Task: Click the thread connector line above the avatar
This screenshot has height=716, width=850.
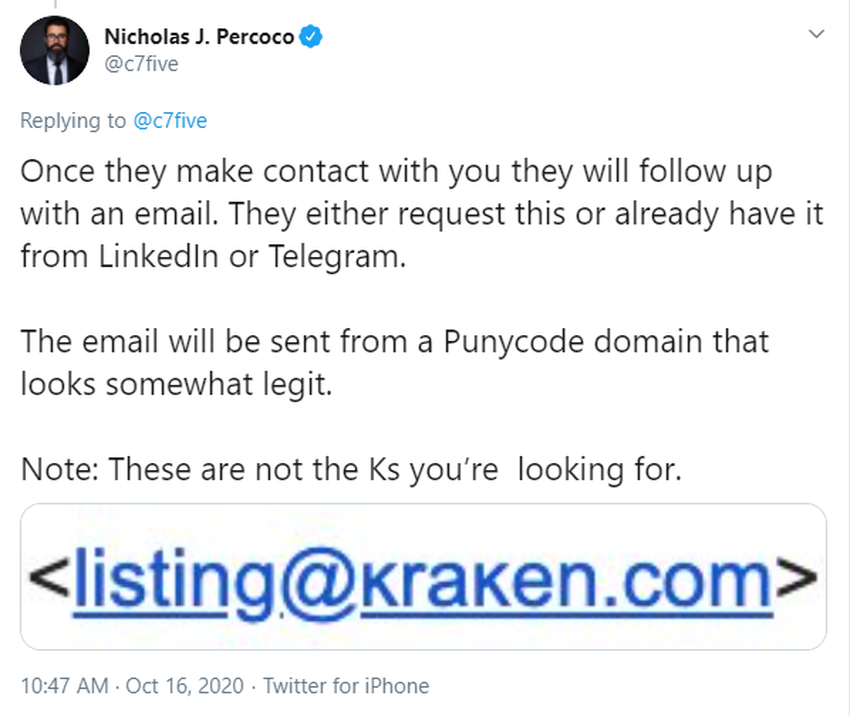Action: click(55, 4)
